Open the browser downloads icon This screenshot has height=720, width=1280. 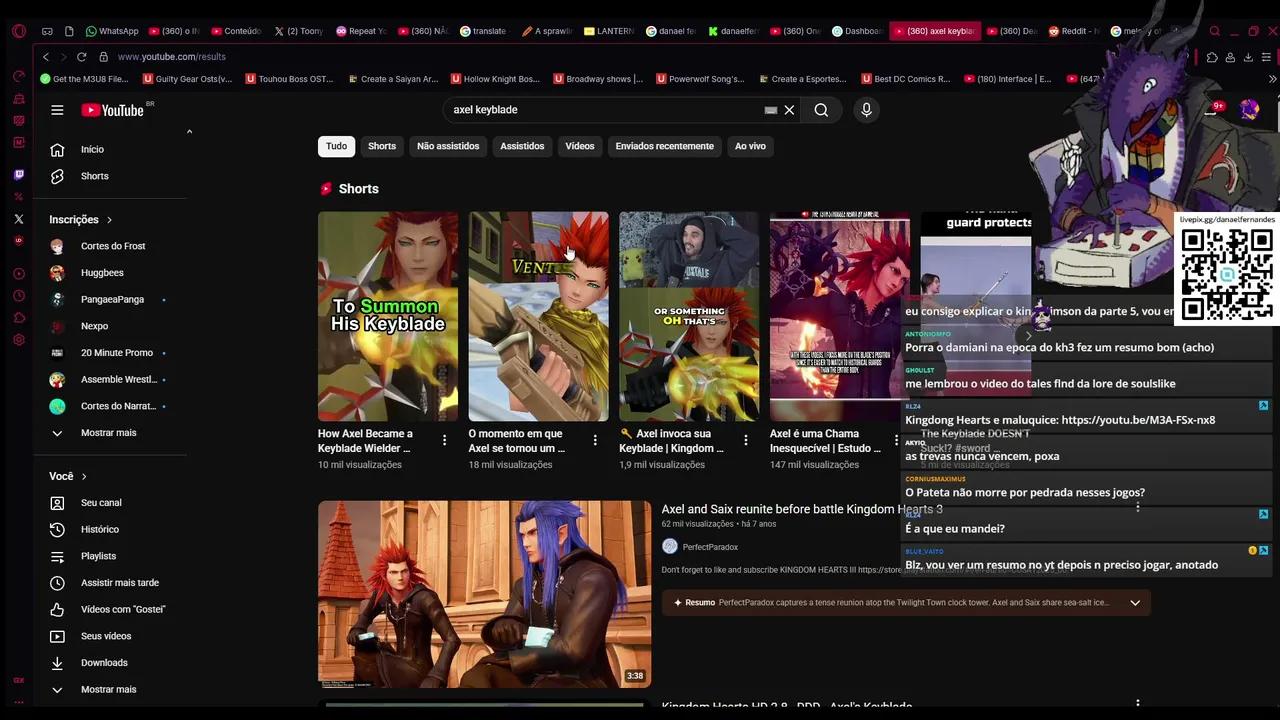(1248, 57)
